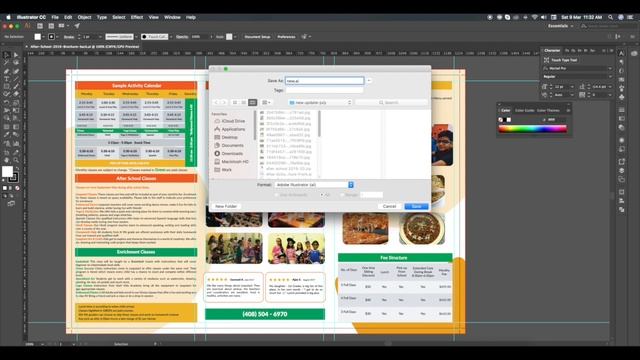Viewport: 640px width, 360px height.
Task: Open the Regular font style dropdown
Action: point(577,76)
